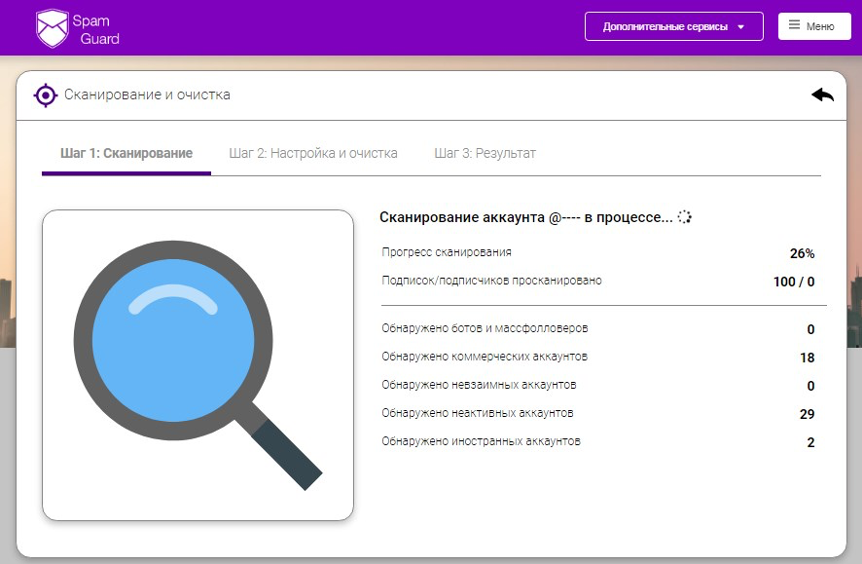862x564 pixels.
Task: Open the Дополнительные сервисы dropdown
Action: pos(665,27)
